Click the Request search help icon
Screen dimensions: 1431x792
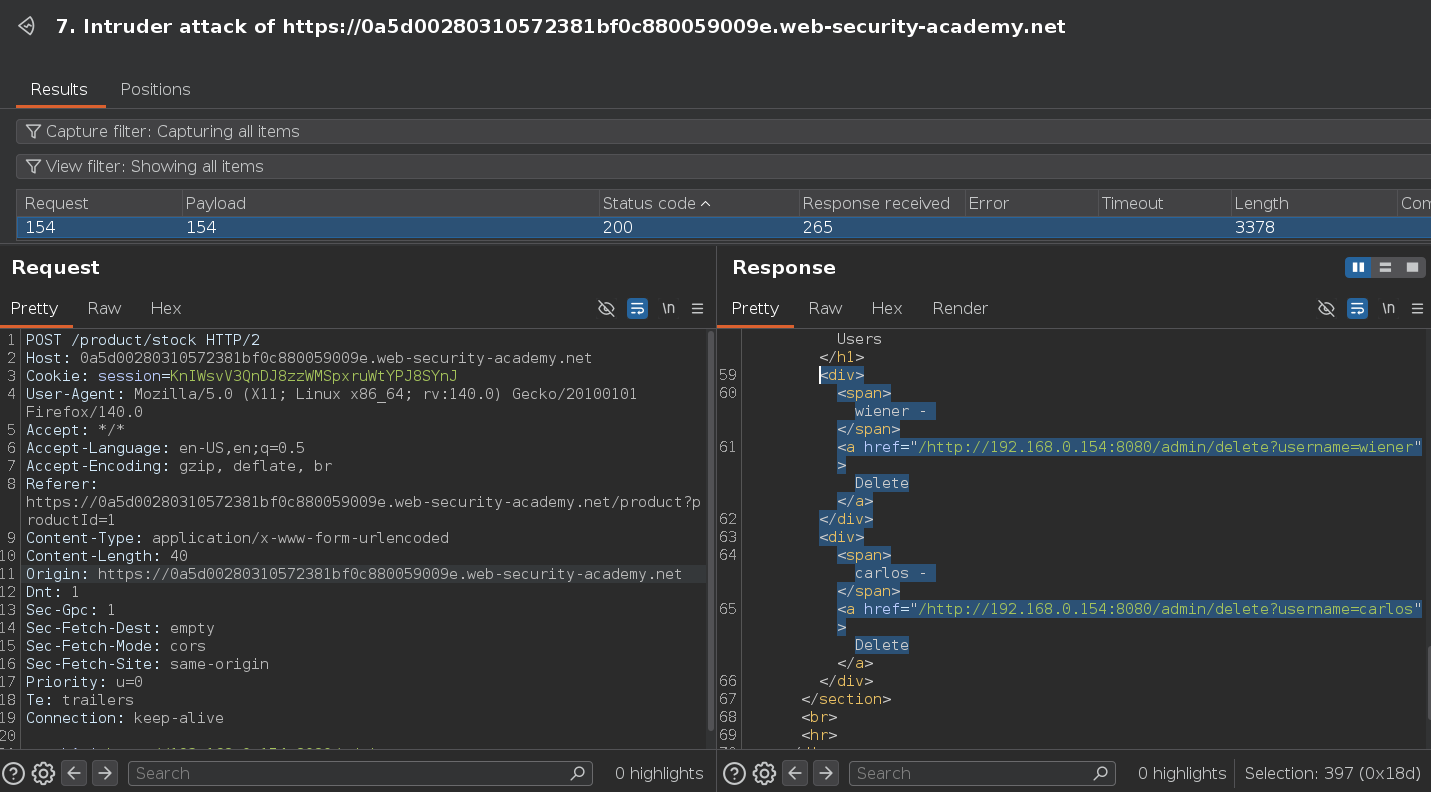tap(13, 773)
